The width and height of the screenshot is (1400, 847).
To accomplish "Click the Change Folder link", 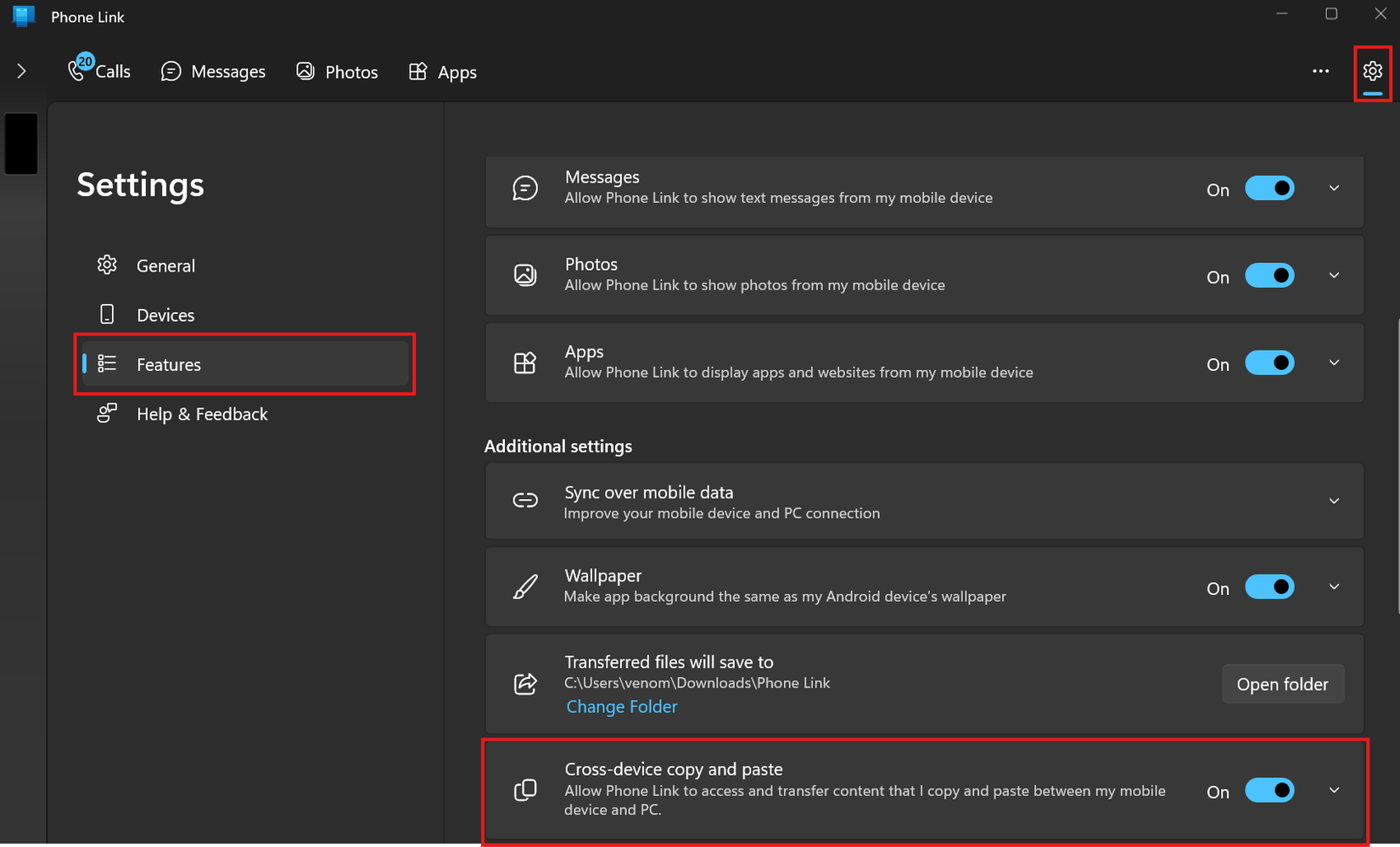I will 621,706.
